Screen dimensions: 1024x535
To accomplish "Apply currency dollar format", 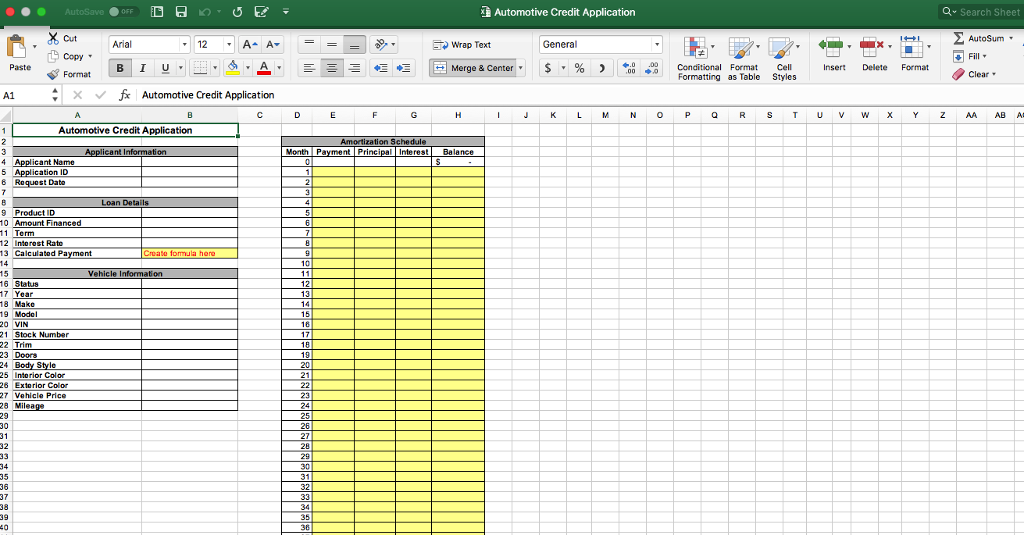I will coord(548,68).
